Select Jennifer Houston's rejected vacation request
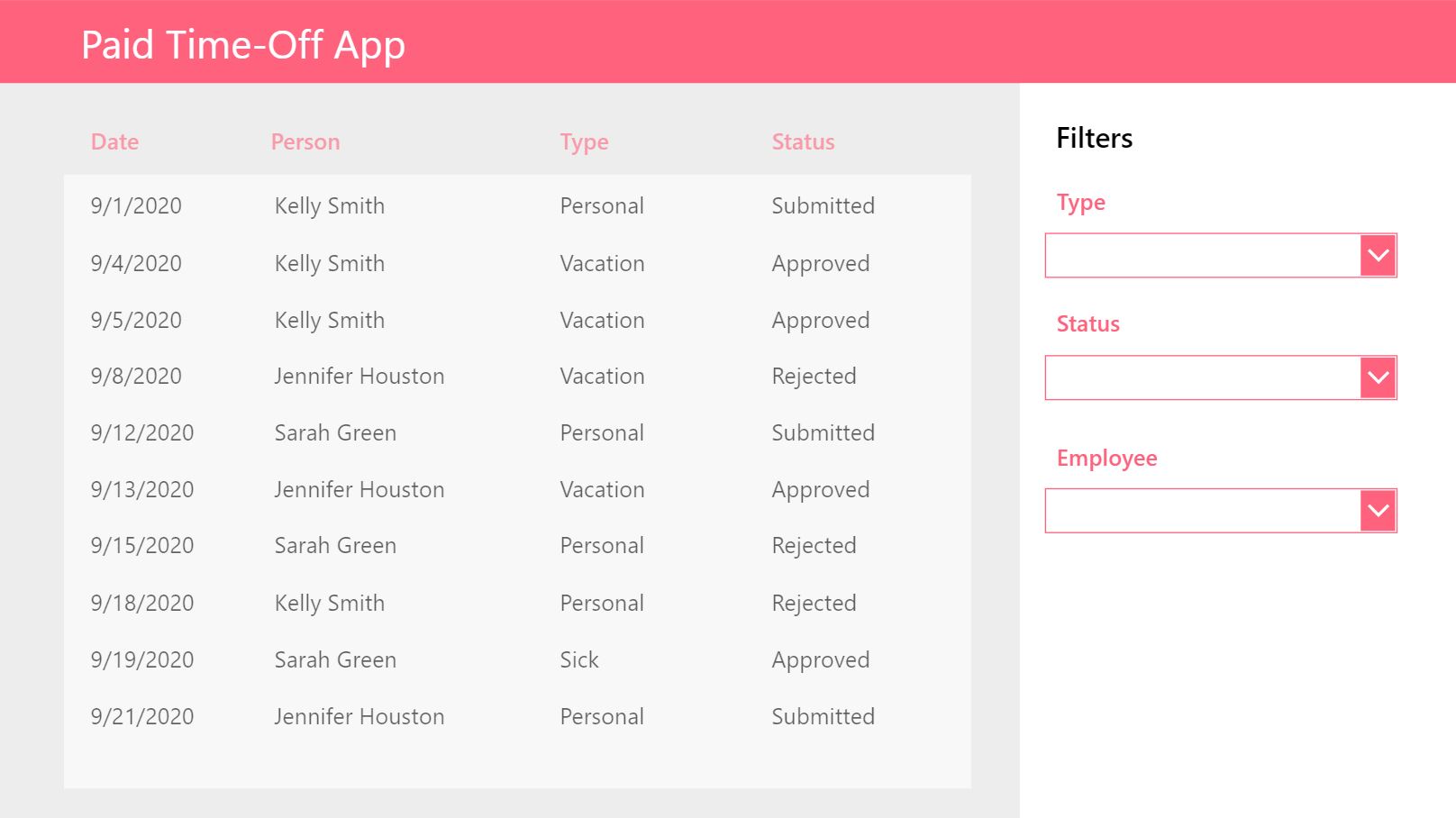The image size is (1456, 818). (x=518, y=376)
